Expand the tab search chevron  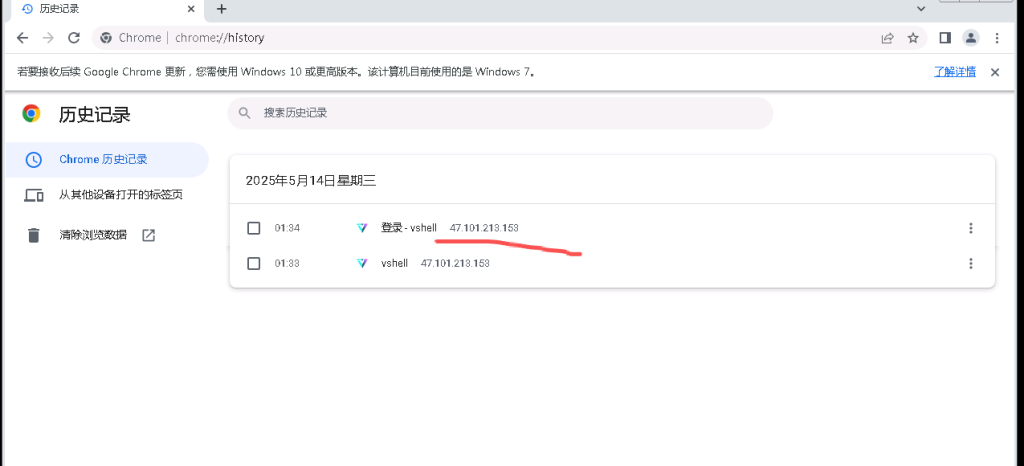pyautogui.click(x=921, y=9)
